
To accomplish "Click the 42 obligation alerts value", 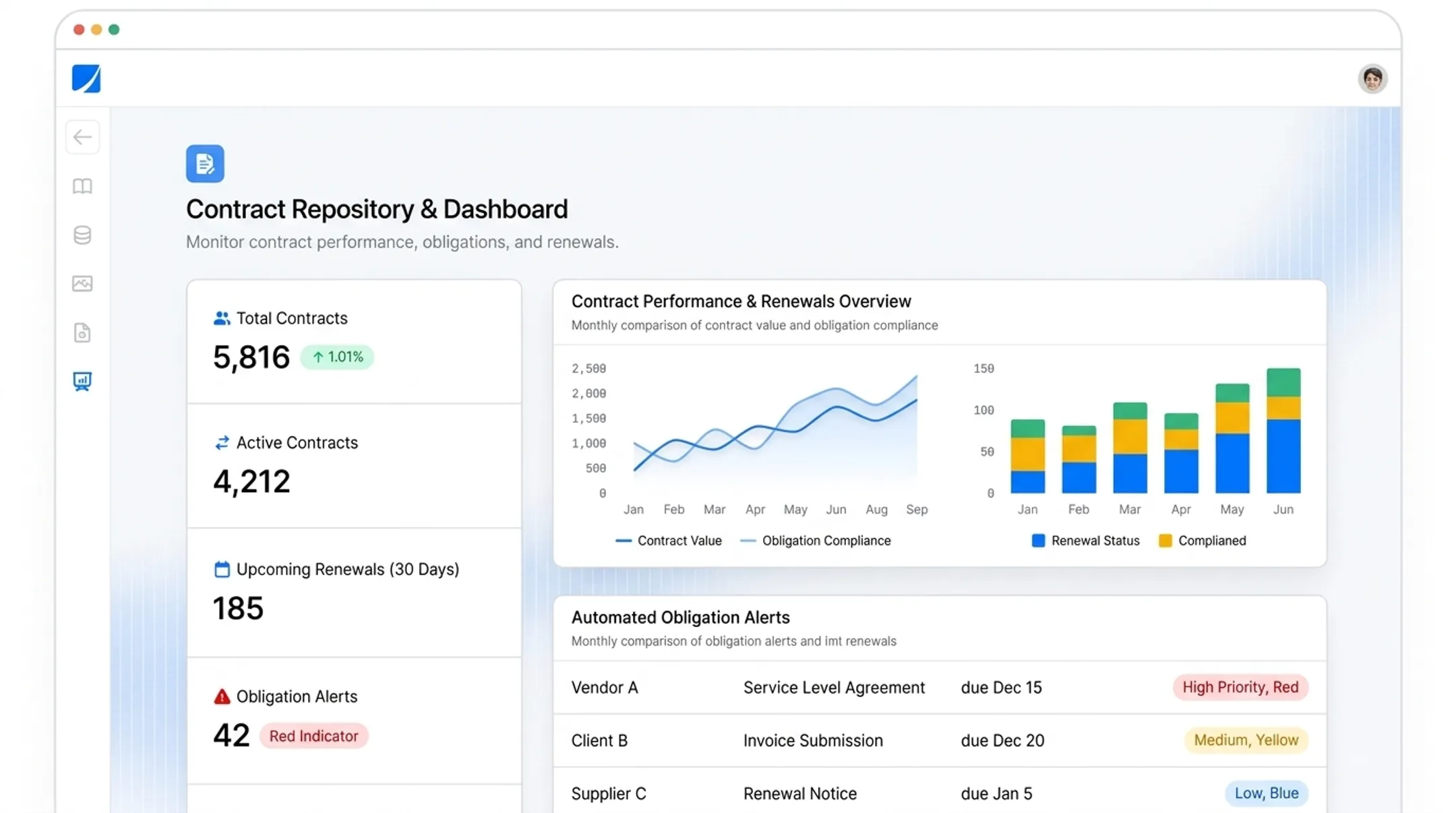I will 231,735.
